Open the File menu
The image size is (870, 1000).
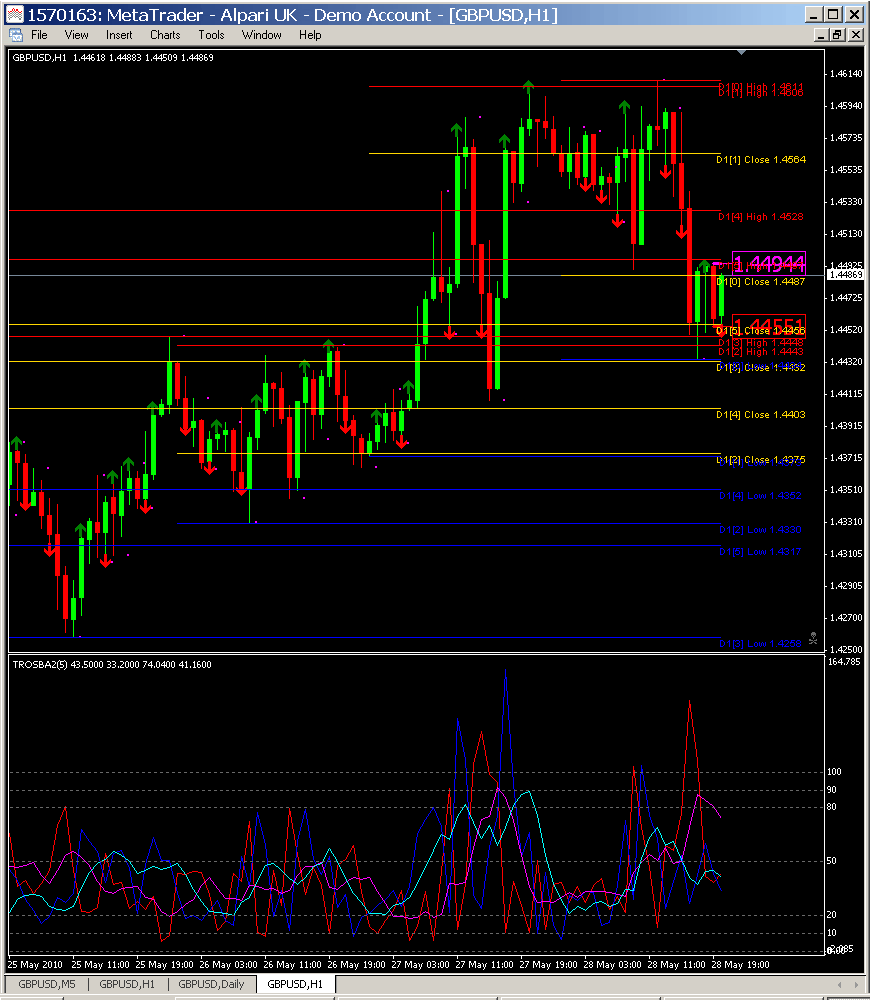(39, 35)
